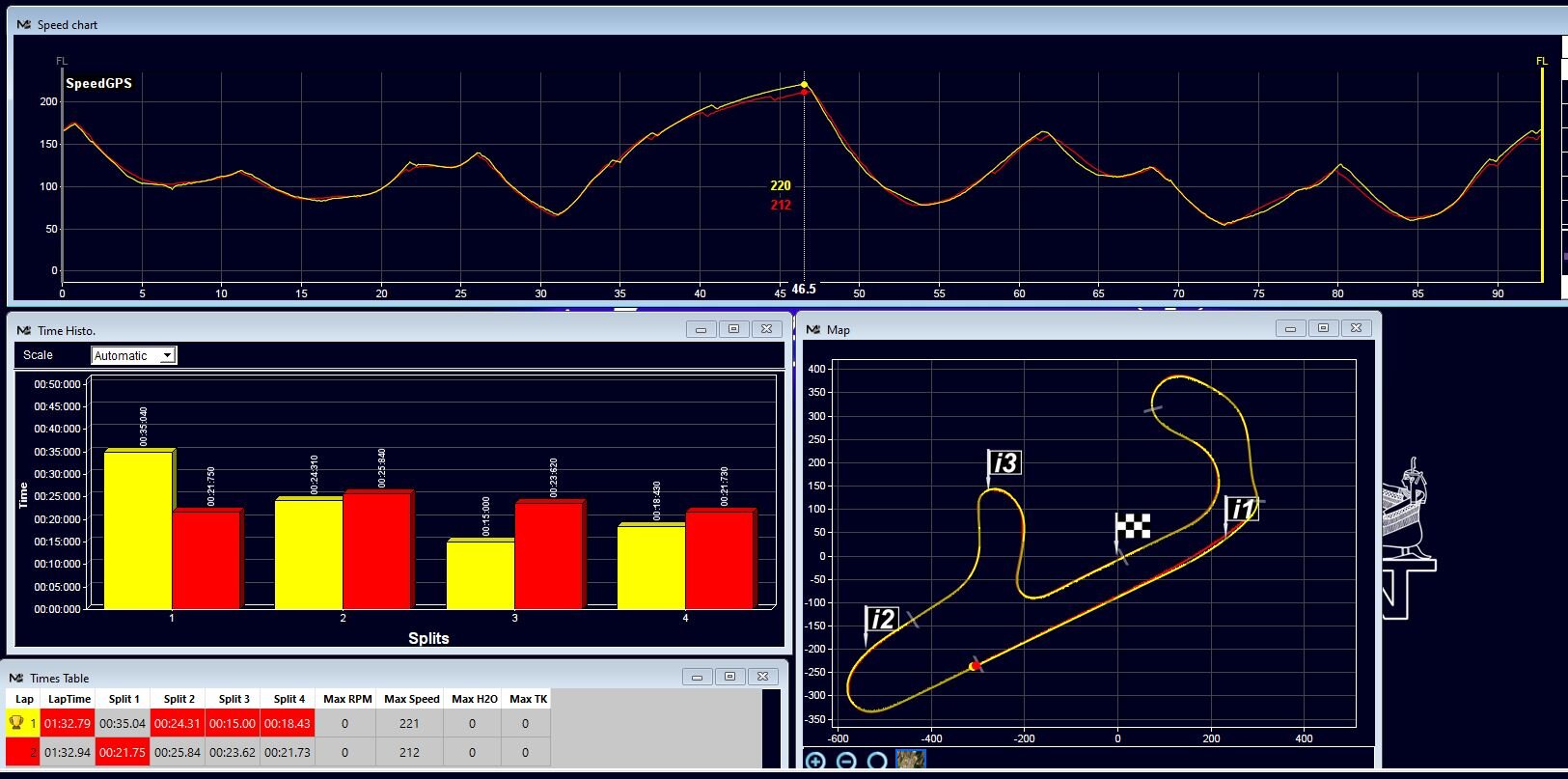This screenshot has height=779, width=1568.
Task: Click the i3 intermediate flag marker
Action: point(1004,463)
